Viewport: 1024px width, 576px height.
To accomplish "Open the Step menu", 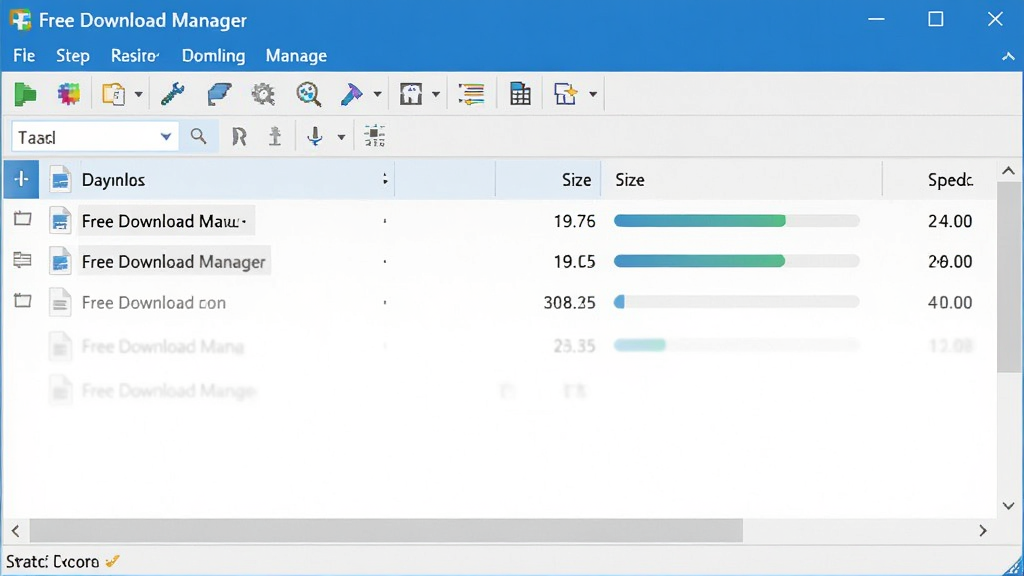I will (72, 56).
